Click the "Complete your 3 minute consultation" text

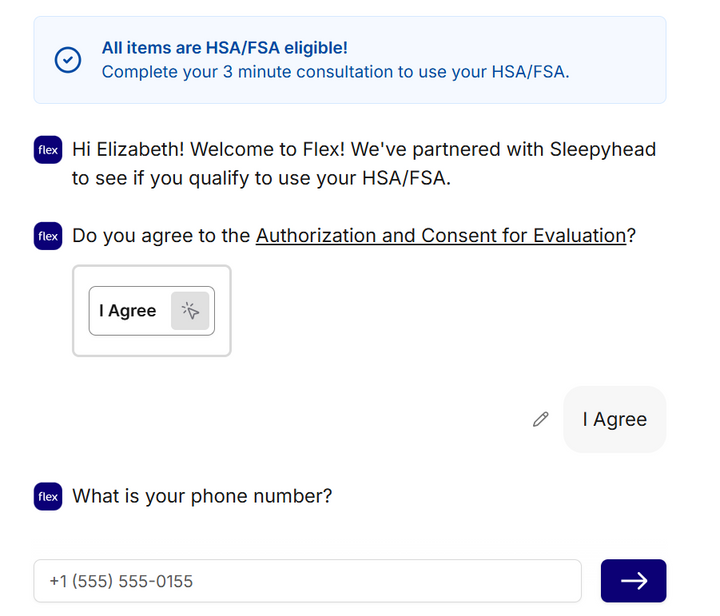pos(335,72)
